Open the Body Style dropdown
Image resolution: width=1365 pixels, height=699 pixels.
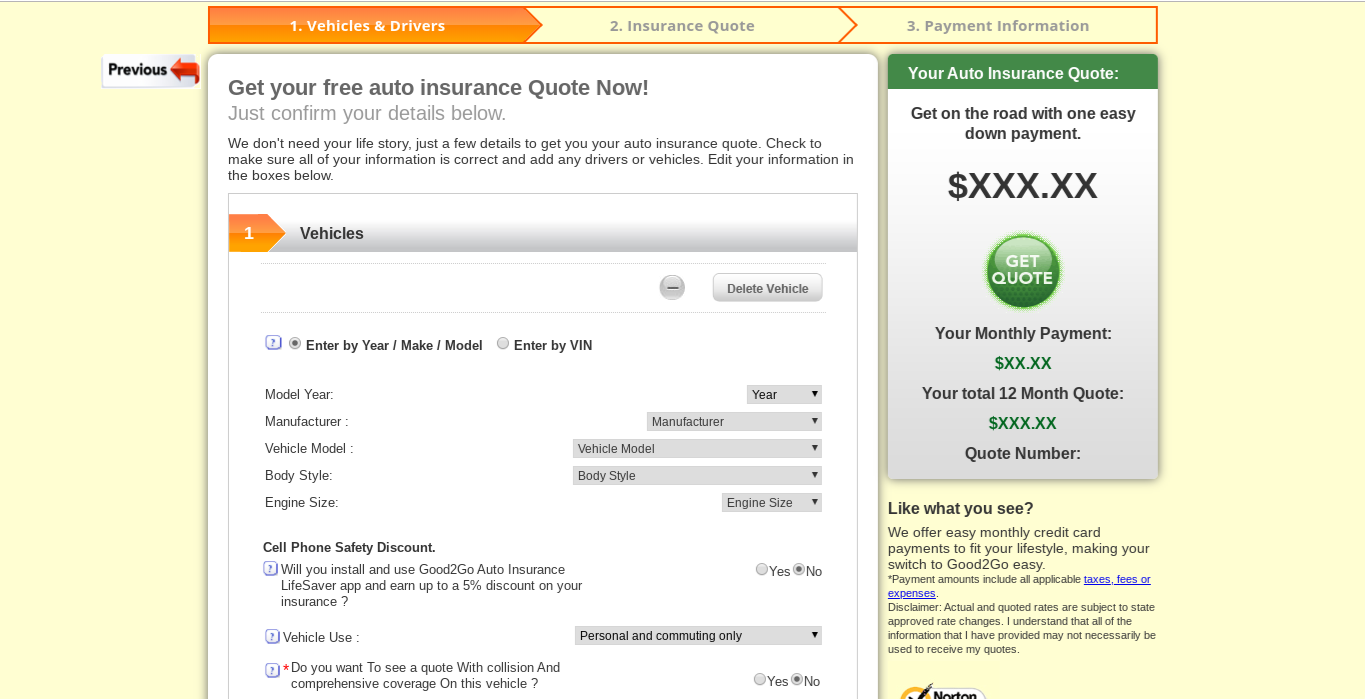click(x=697, y=475)
